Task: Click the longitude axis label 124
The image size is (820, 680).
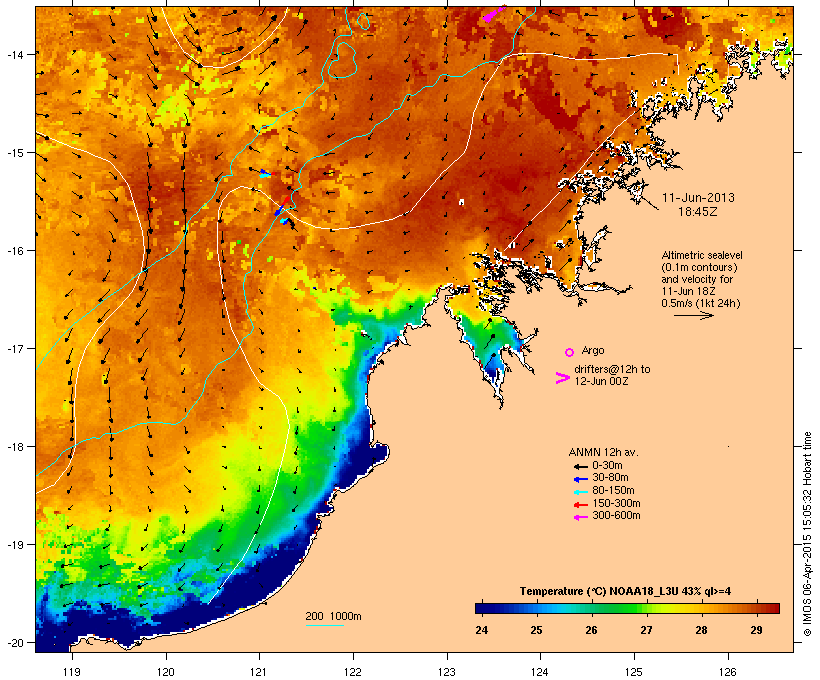Action: pyautogui.click(x=540, y=672)
